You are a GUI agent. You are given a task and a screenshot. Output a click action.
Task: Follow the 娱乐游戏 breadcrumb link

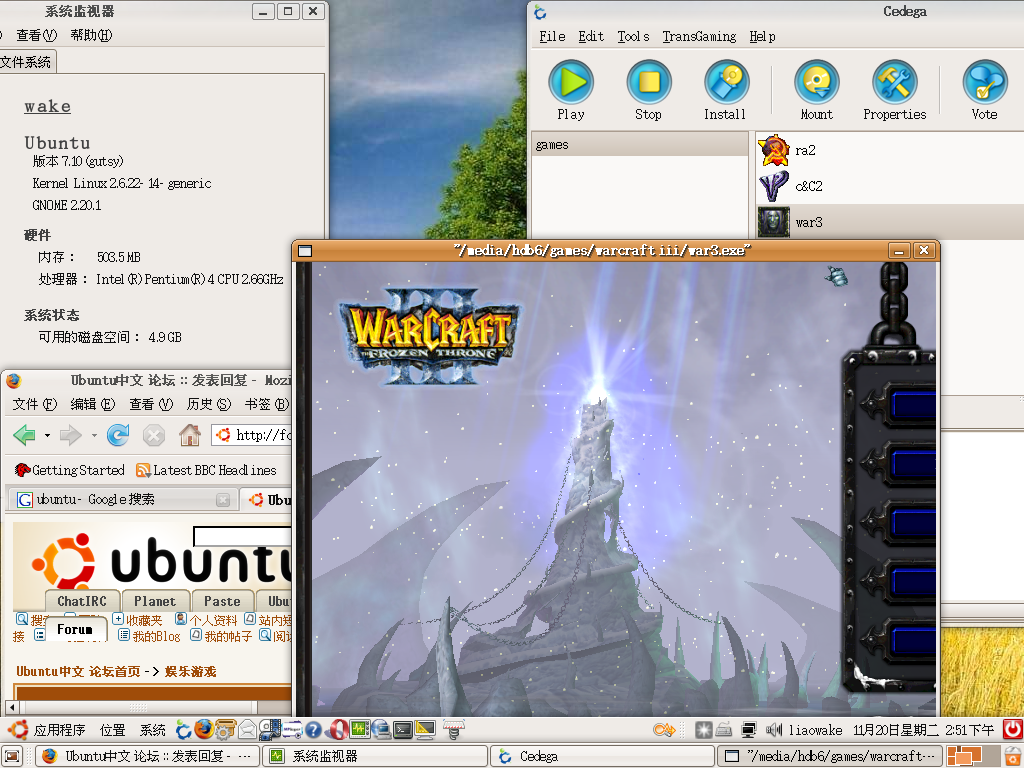point(191,671)
